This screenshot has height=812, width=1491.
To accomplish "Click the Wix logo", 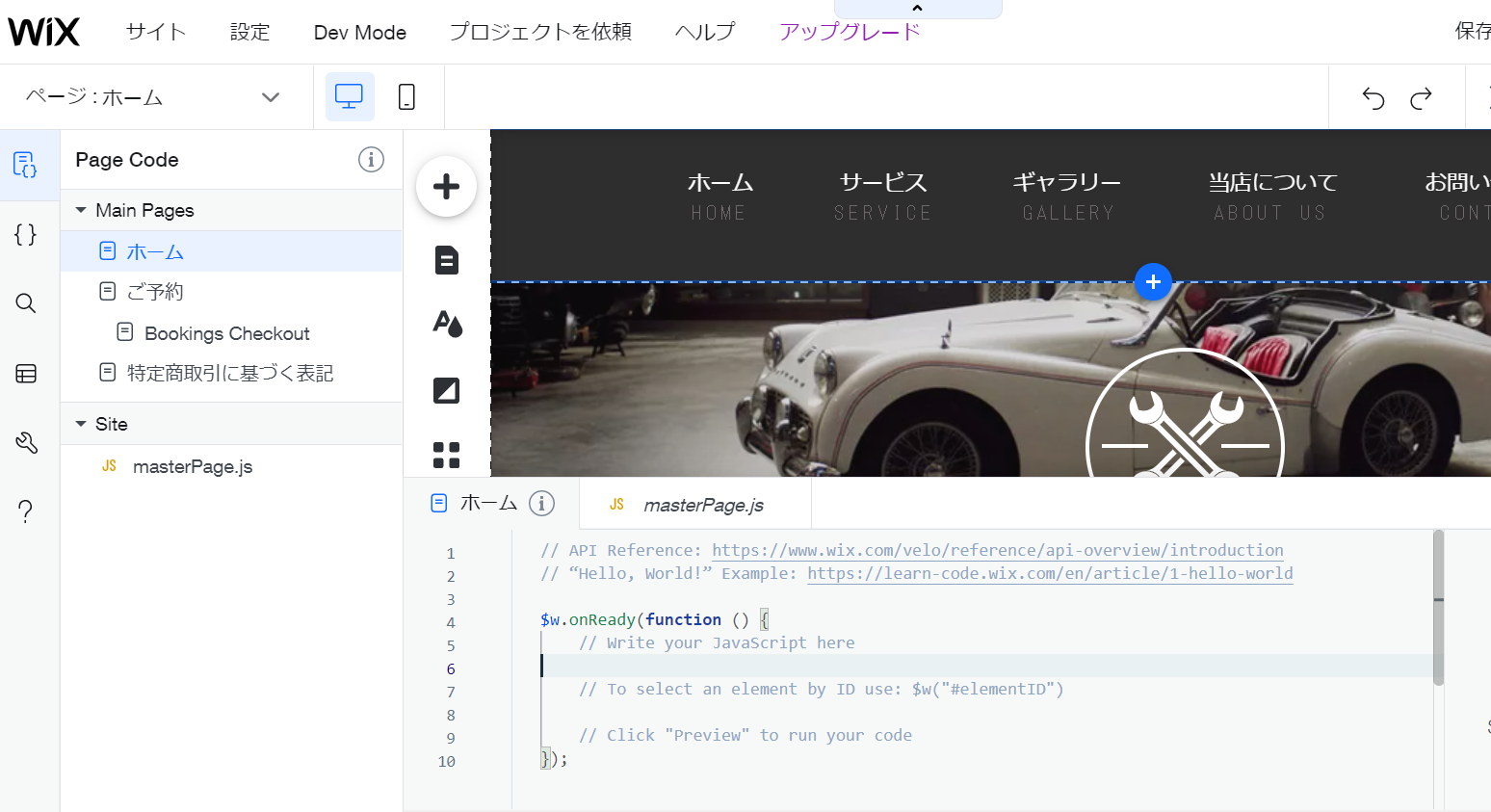I will pos(43,32).
